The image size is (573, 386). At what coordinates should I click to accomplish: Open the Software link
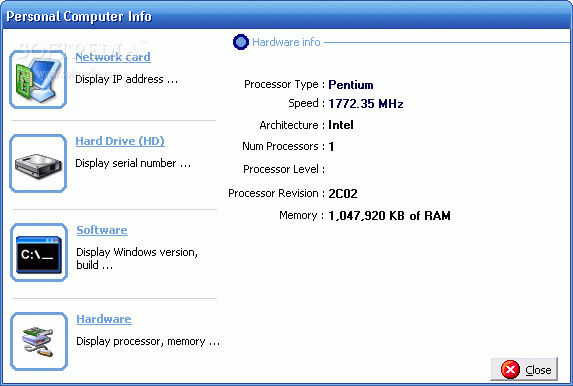(x=102, y=230)
